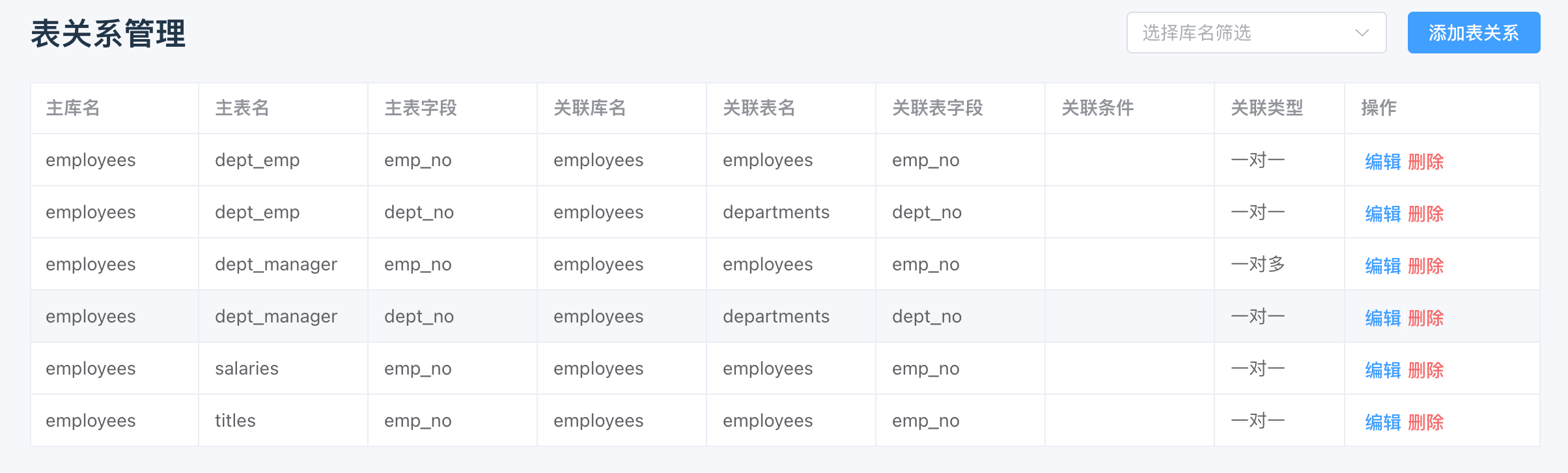1568x473 pixels.
Task: Select the 关联表字段 column header
Action: (x=938, y=107)
